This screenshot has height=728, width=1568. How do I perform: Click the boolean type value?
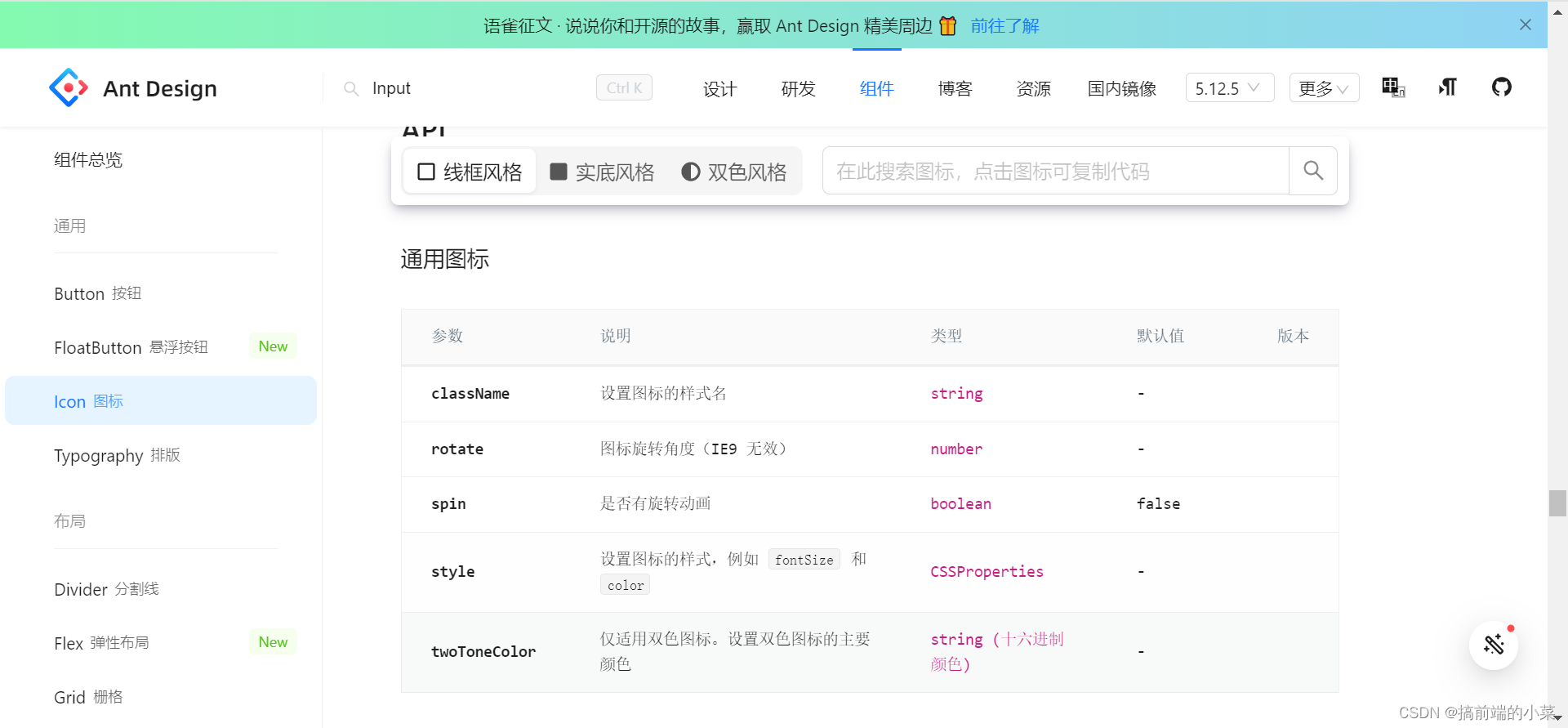tap(960, 504)
